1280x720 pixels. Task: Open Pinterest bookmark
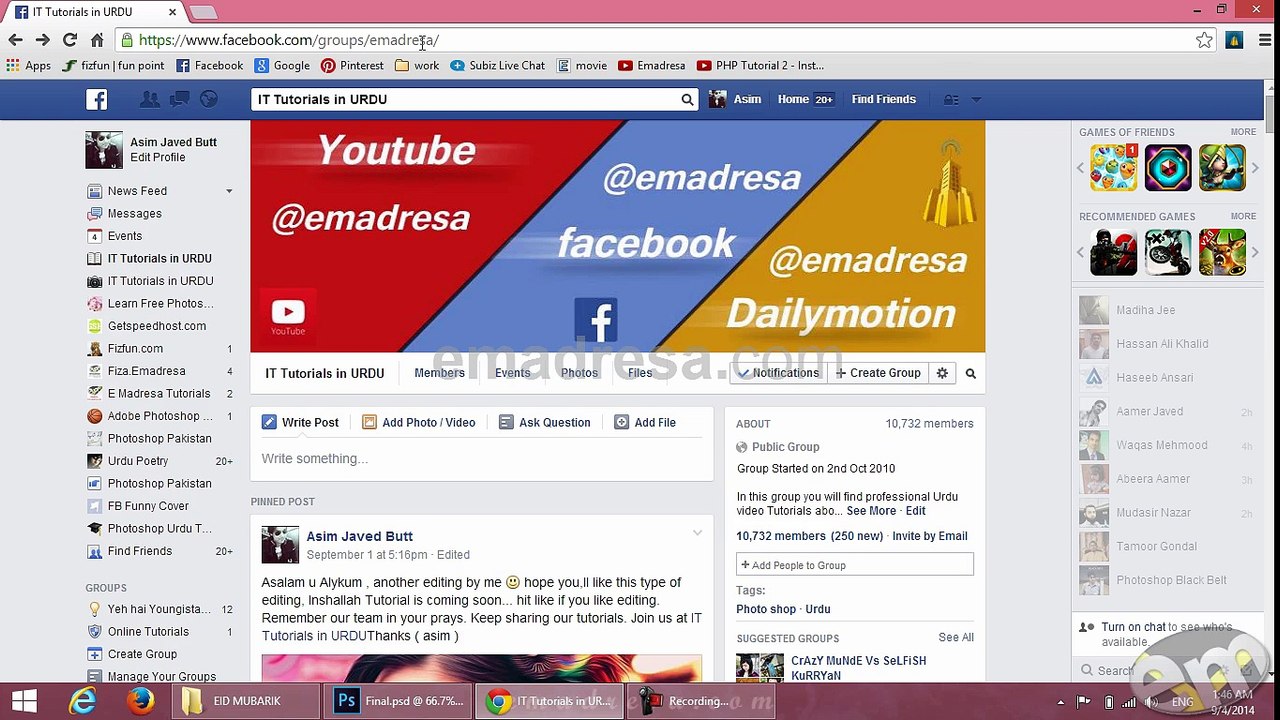point(352,65)
